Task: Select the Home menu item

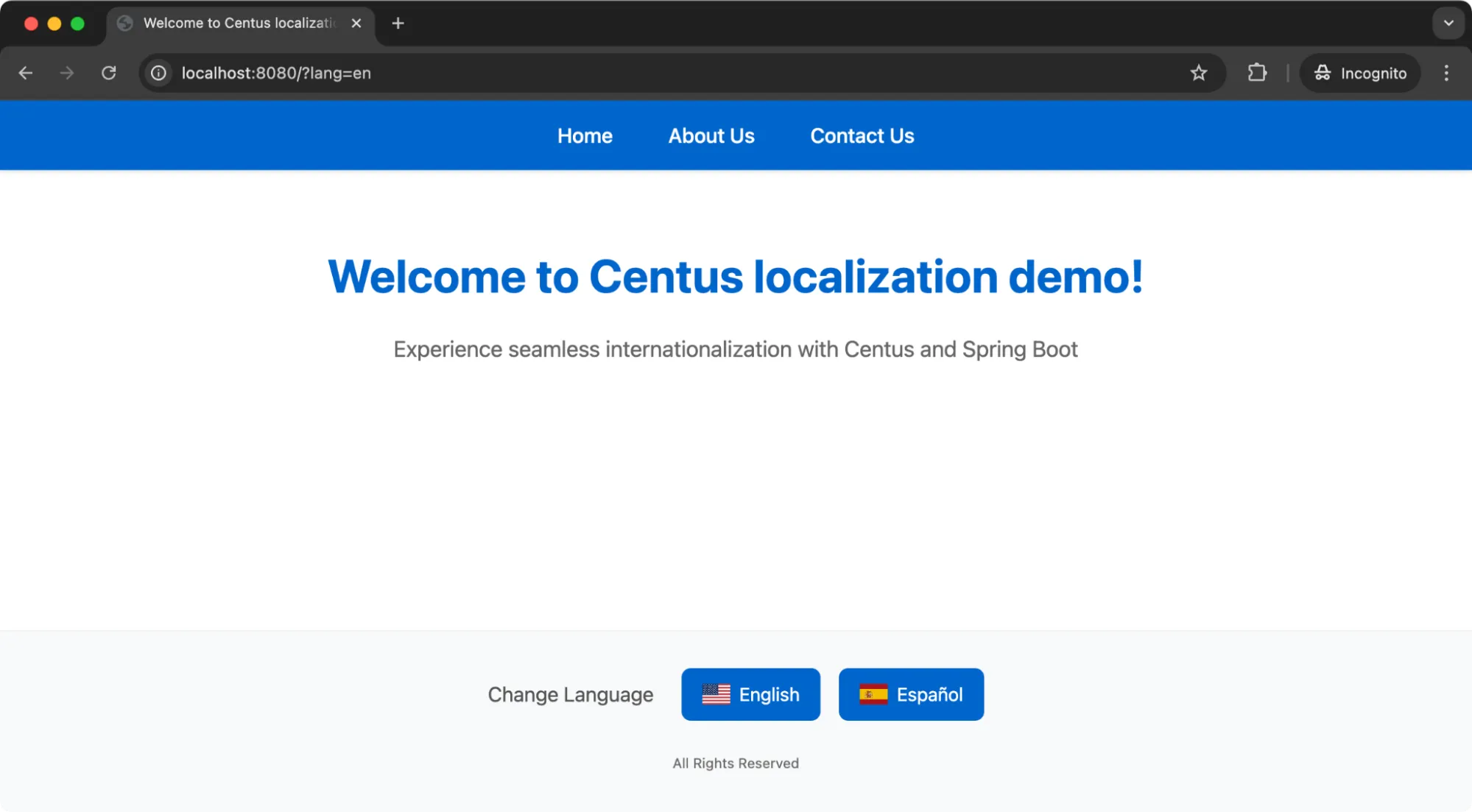Action: (x=585, y=135)
